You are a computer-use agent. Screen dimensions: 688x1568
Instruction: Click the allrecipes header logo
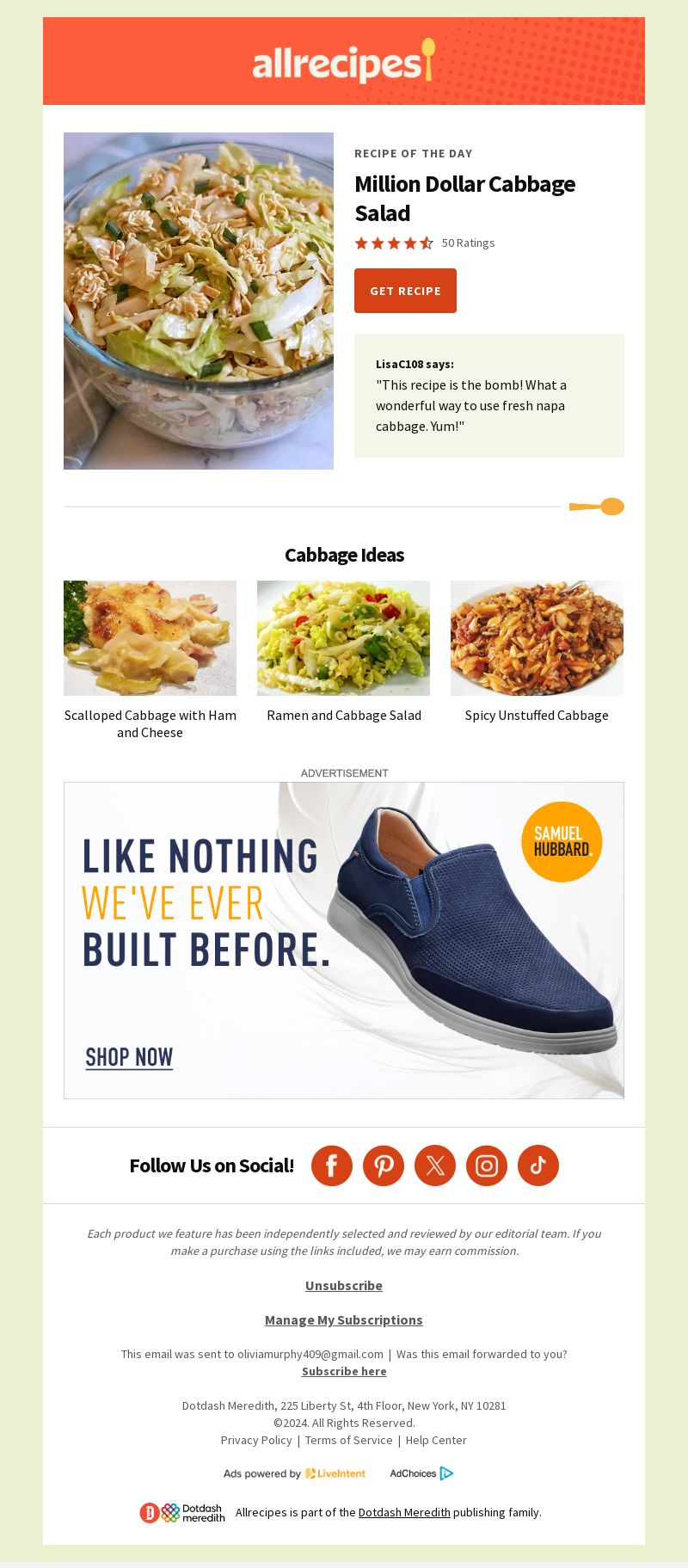pyautogui.click(x=344, y=61)
